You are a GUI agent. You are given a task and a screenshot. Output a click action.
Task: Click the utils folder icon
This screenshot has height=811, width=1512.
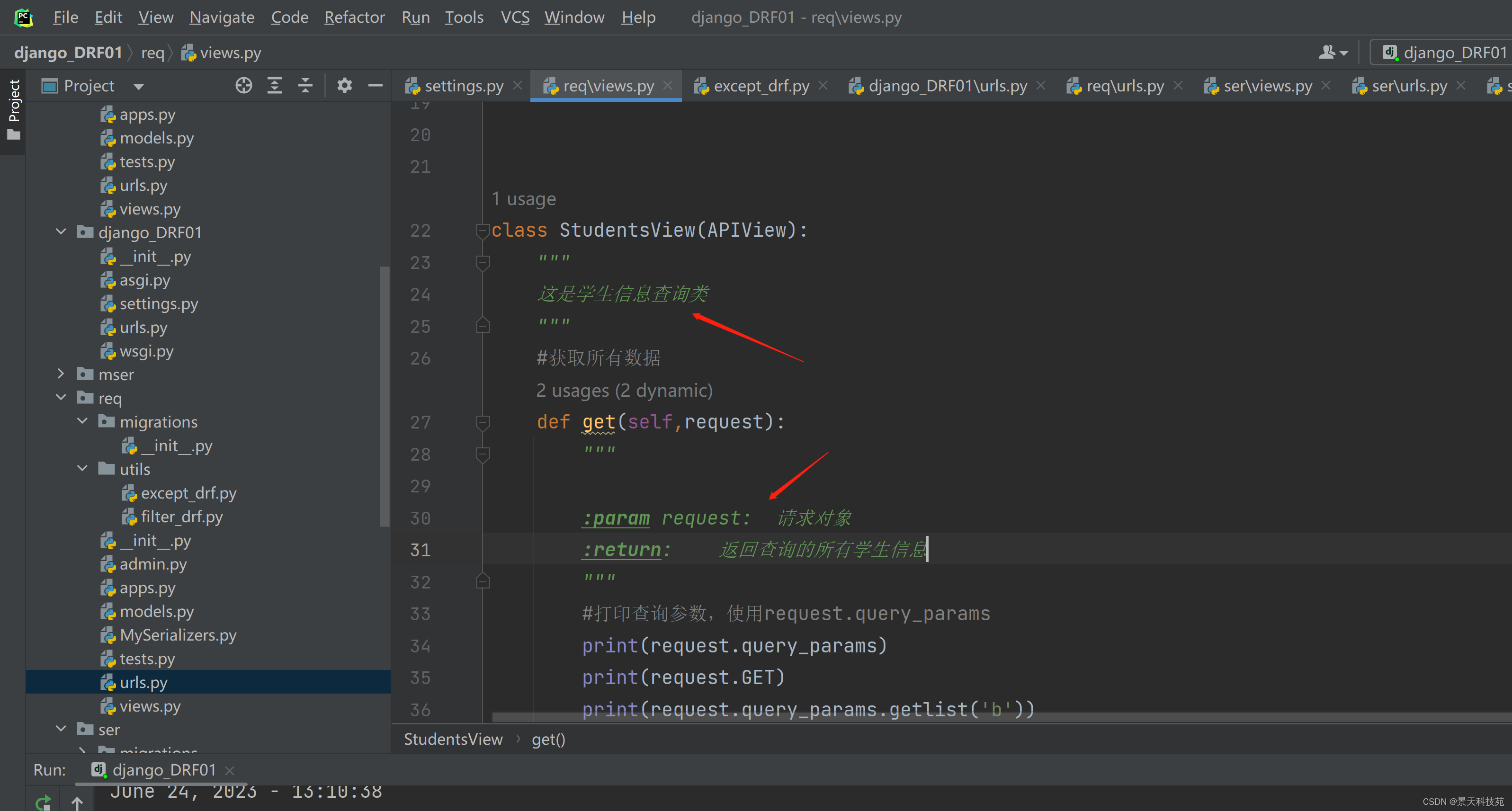[106, 468]
